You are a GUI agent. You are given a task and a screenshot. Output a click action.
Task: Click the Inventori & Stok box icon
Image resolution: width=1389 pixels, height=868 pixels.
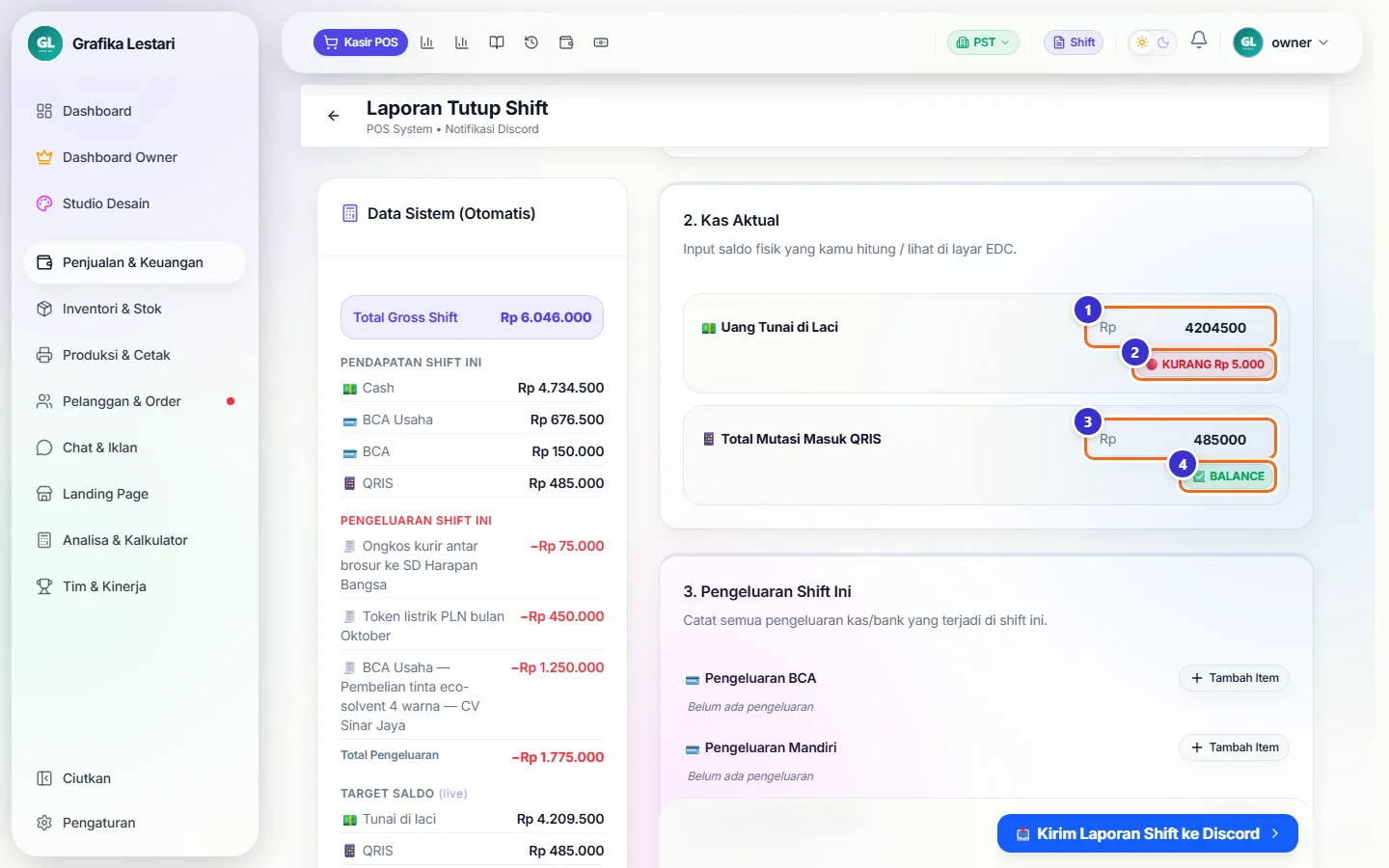[x=44, y=309]
